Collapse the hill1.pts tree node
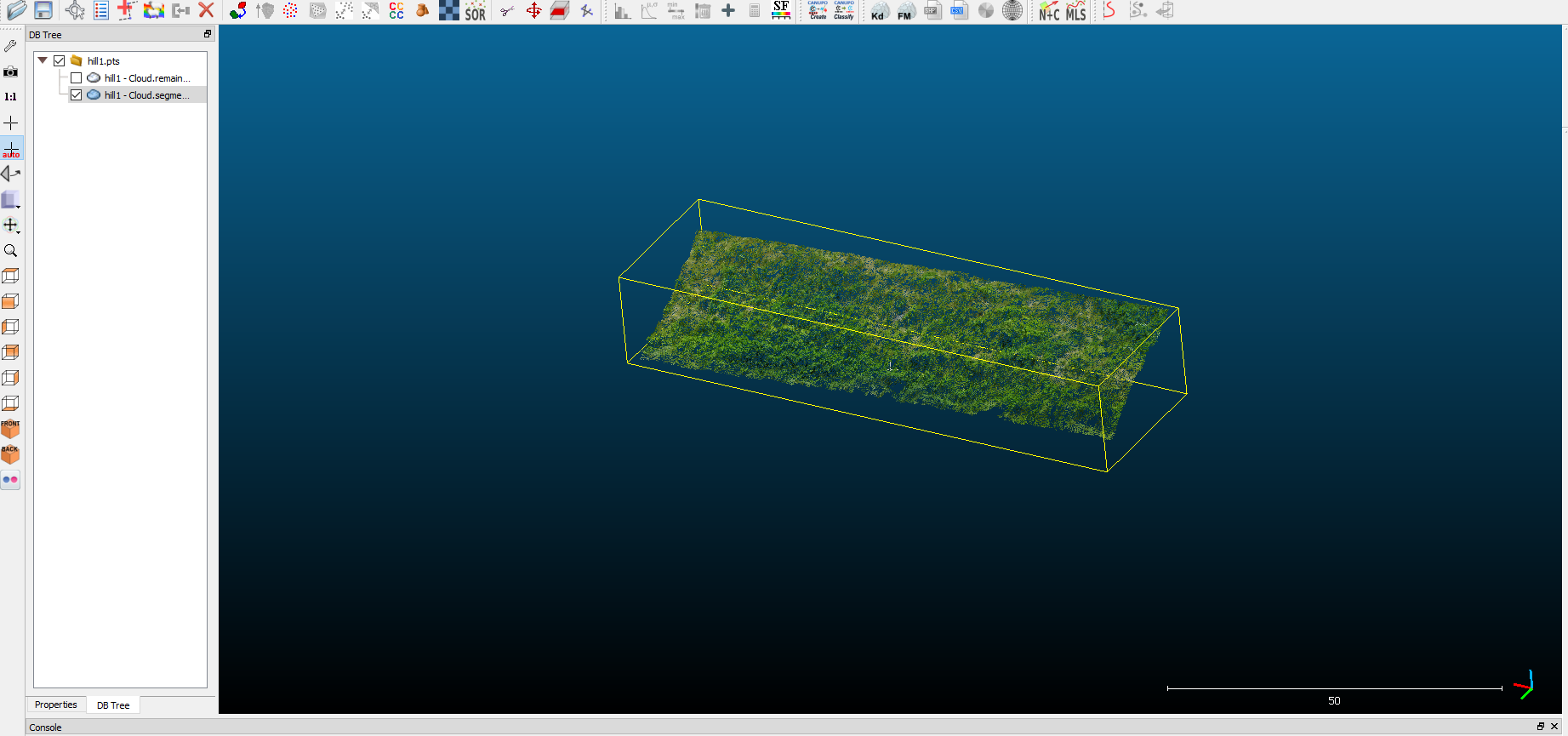Image resolution: width=1568 pixels, height=736 pixels. 43,60
